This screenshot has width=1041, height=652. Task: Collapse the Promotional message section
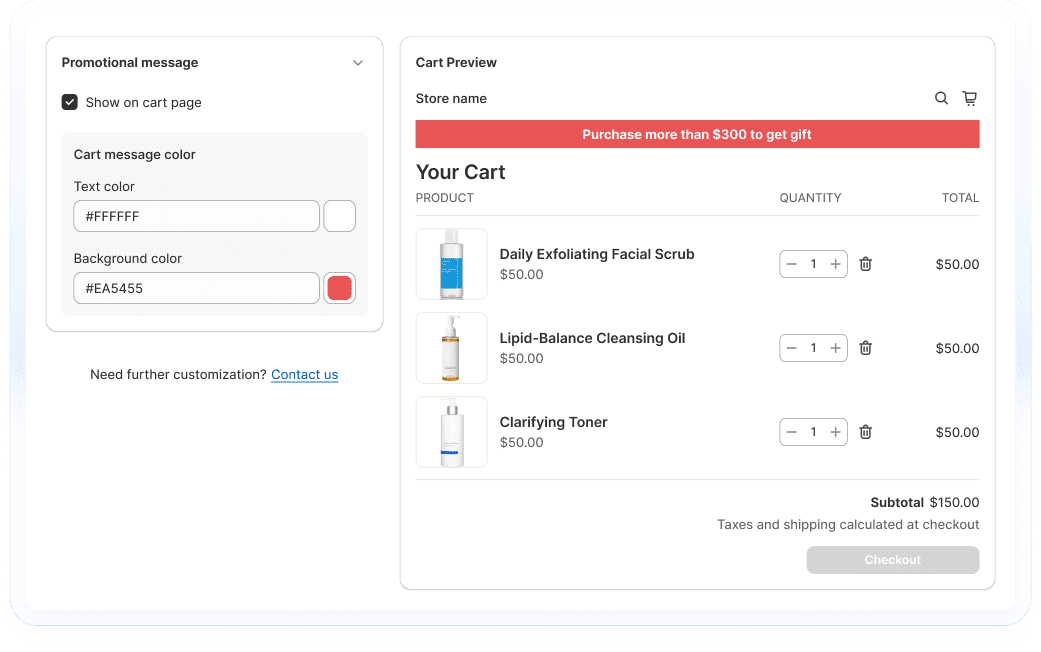click(358, 63)
